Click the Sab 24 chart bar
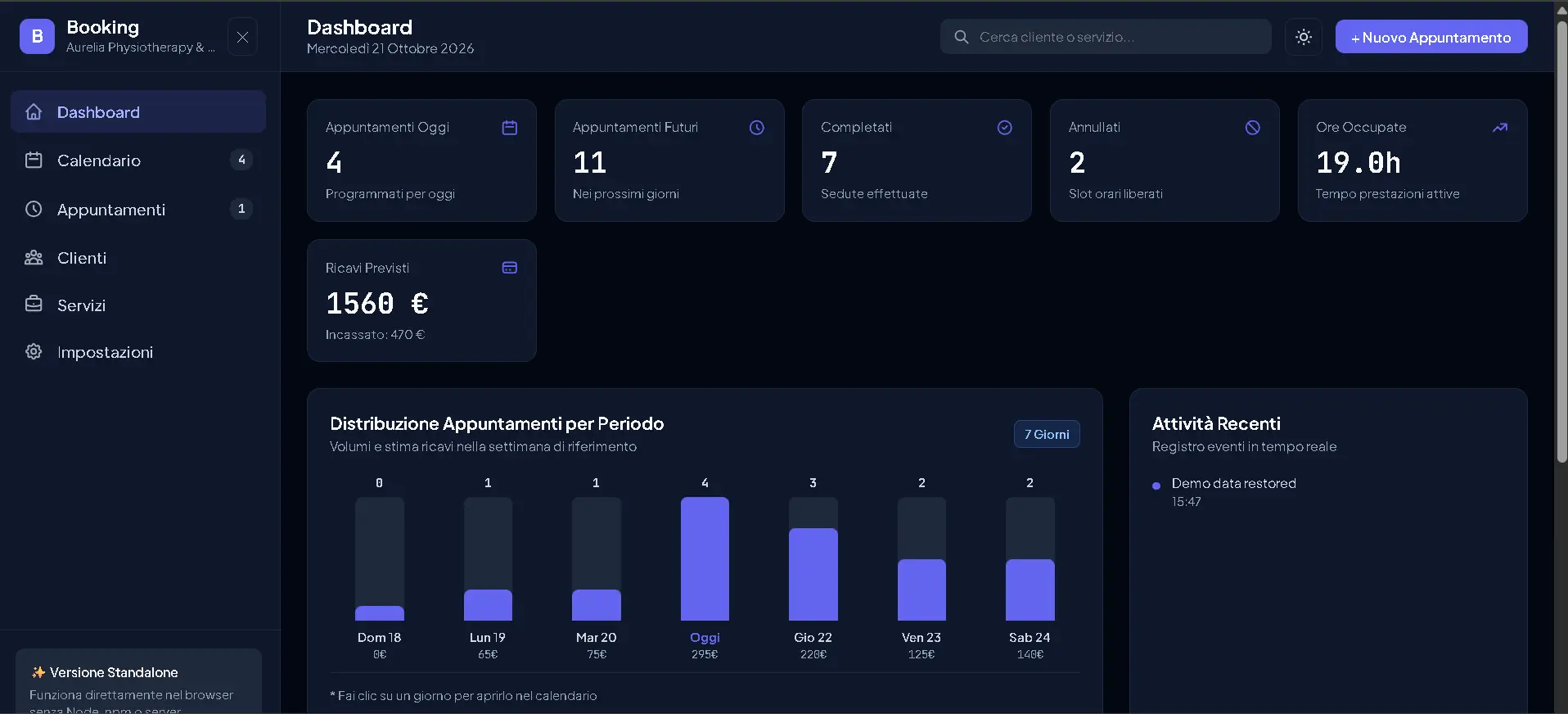1568x714 pixels. click(x=1030, y=559)
